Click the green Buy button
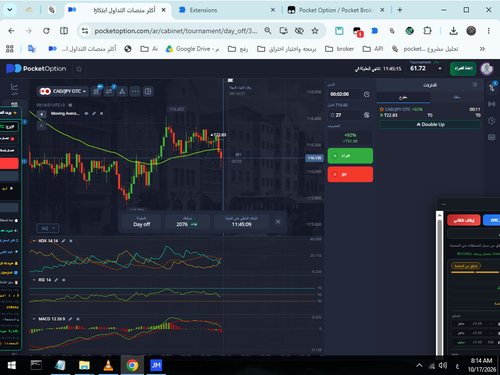The width and height of the screenshot is (500, 375). (350, 156)
